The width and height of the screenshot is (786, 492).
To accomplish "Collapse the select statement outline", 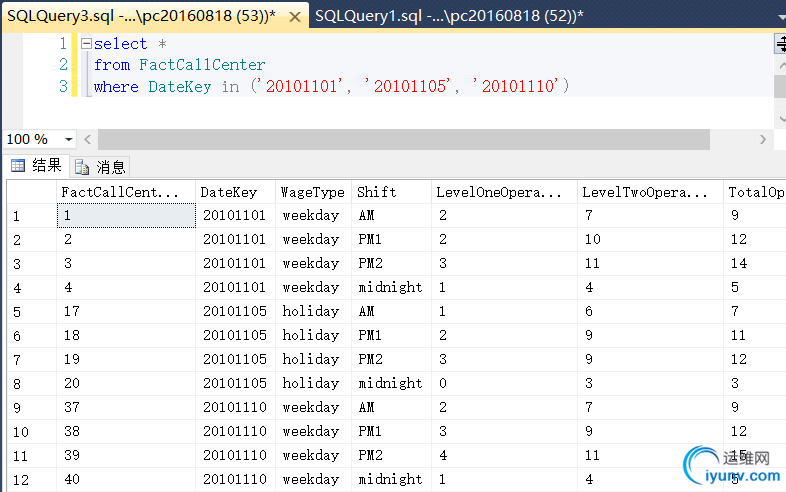I will 86,44.
